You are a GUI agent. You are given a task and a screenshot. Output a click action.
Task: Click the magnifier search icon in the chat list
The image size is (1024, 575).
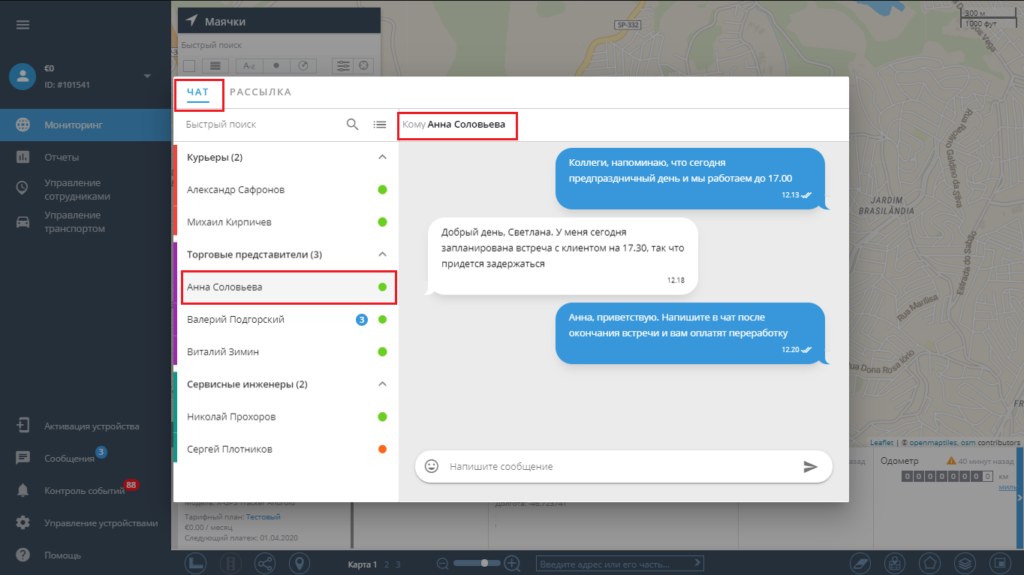pyautogui.click(x=352, y=124)
